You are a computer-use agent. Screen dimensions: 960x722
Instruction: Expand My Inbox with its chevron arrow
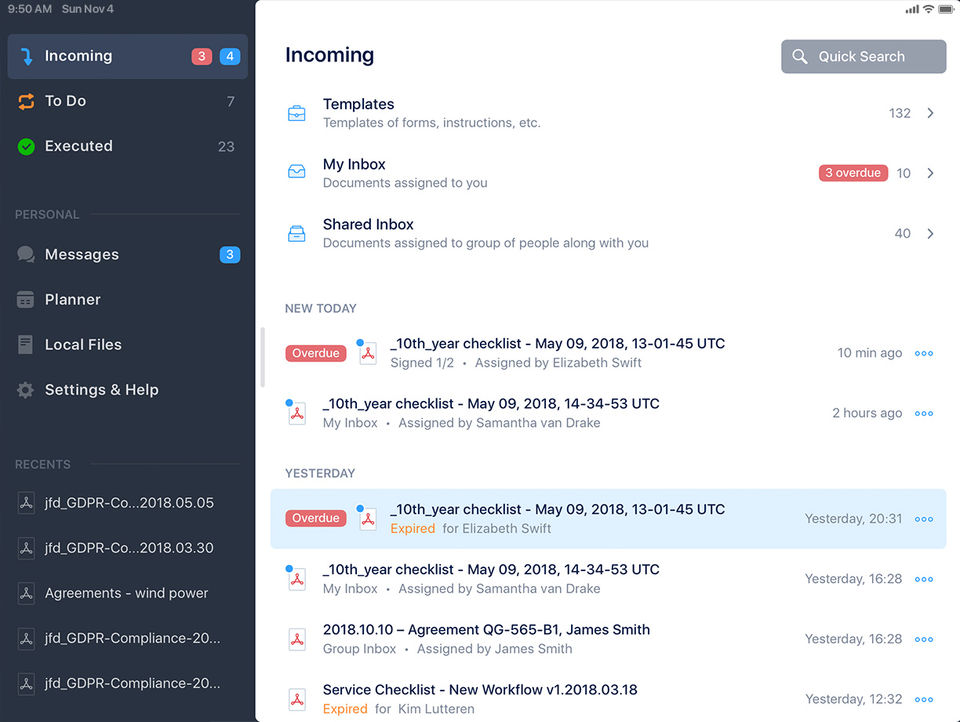pos(930,173)
